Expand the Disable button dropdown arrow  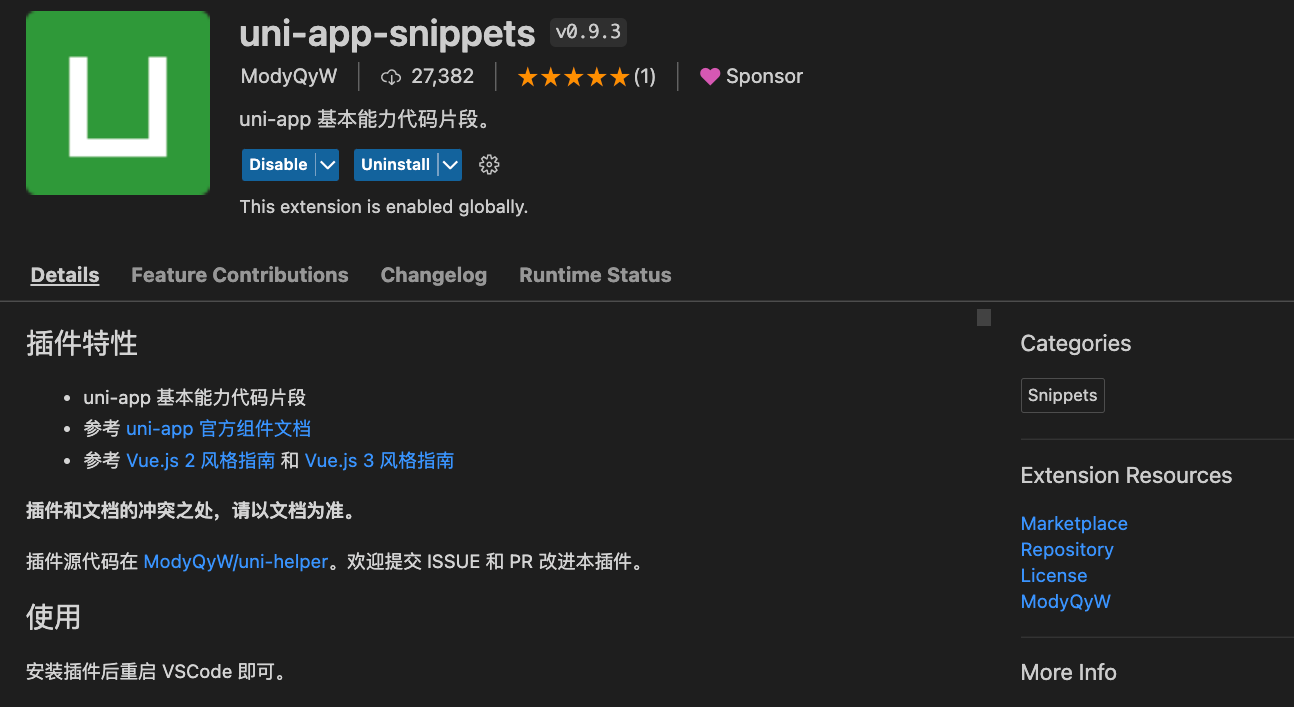pyautogui.click(x=327, y=165)
